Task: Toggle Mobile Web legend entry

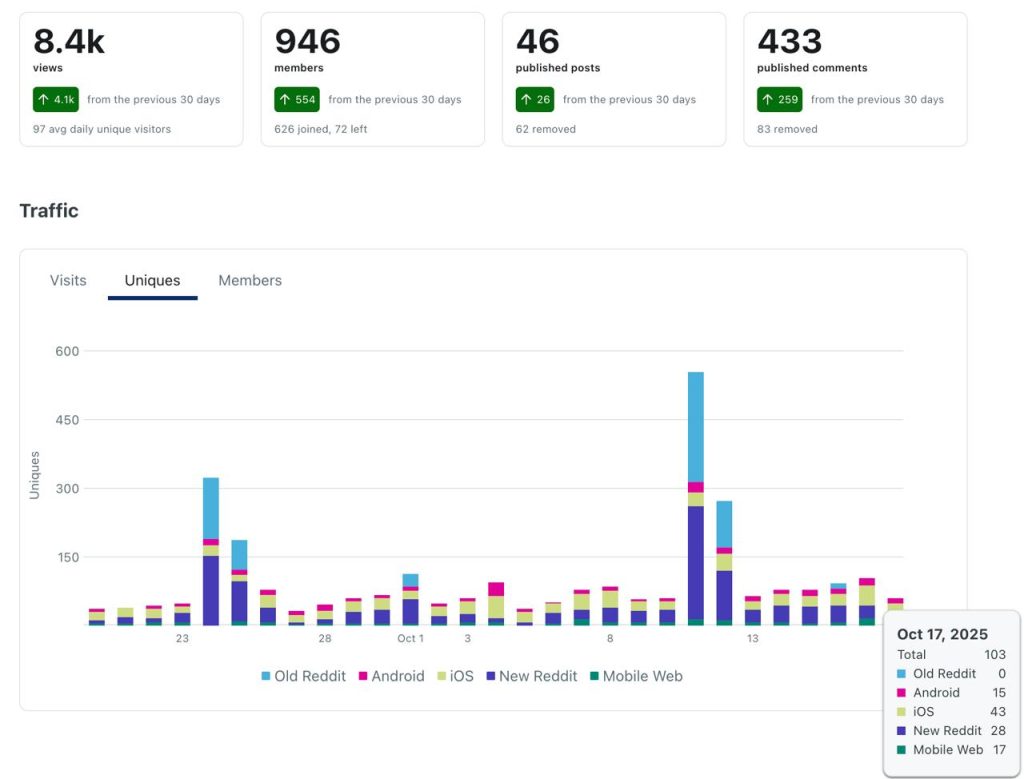Action: (x=635, y=676)
